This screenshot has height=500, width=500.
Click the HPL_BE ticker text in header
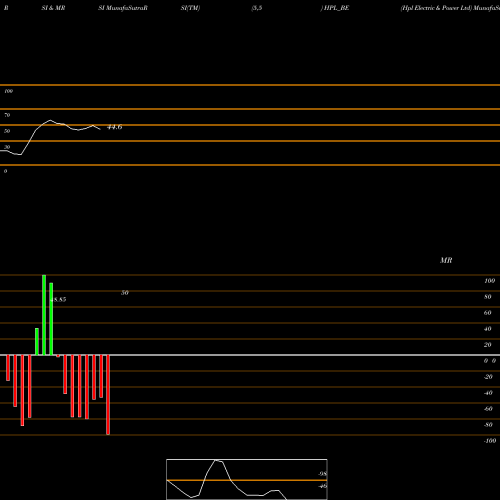tap(336, 8)
